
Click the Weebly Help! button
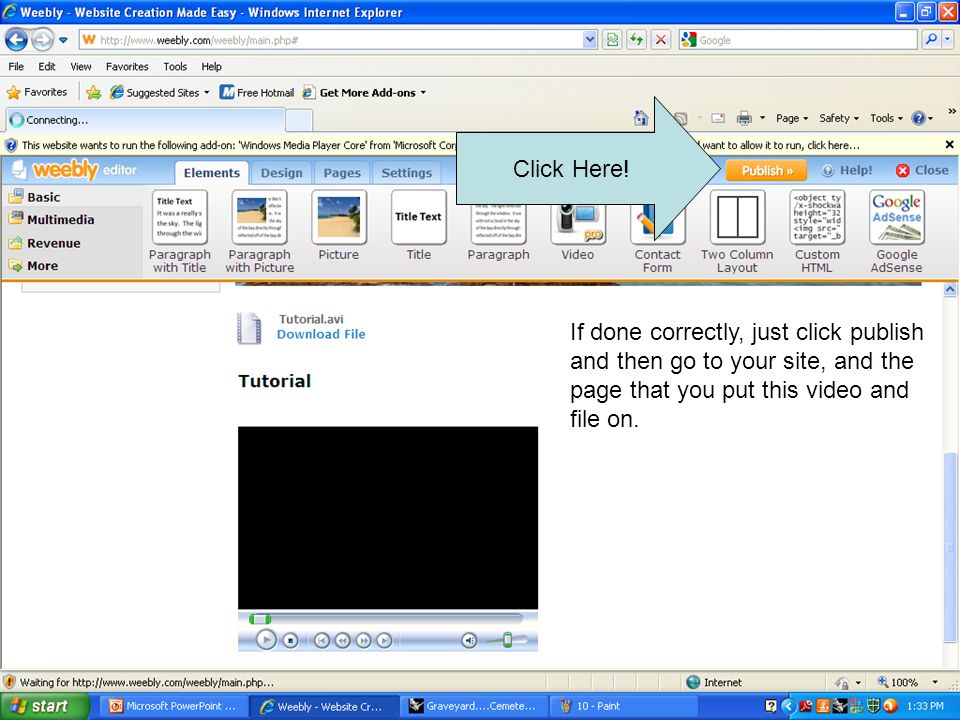(x=847, y=171)
